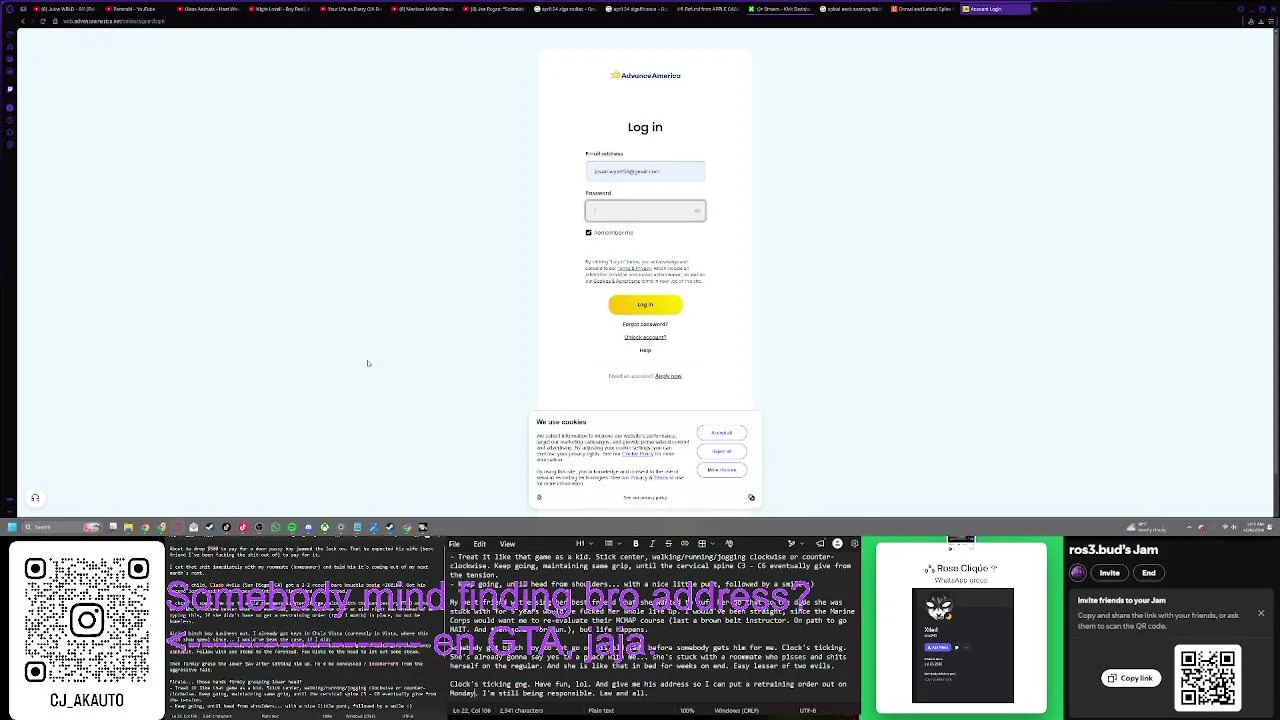Open Notepad settings gear
Image resolution: width=1280 pixels, height=720 pixels.
pyautogui.click(x=854, y=544)
